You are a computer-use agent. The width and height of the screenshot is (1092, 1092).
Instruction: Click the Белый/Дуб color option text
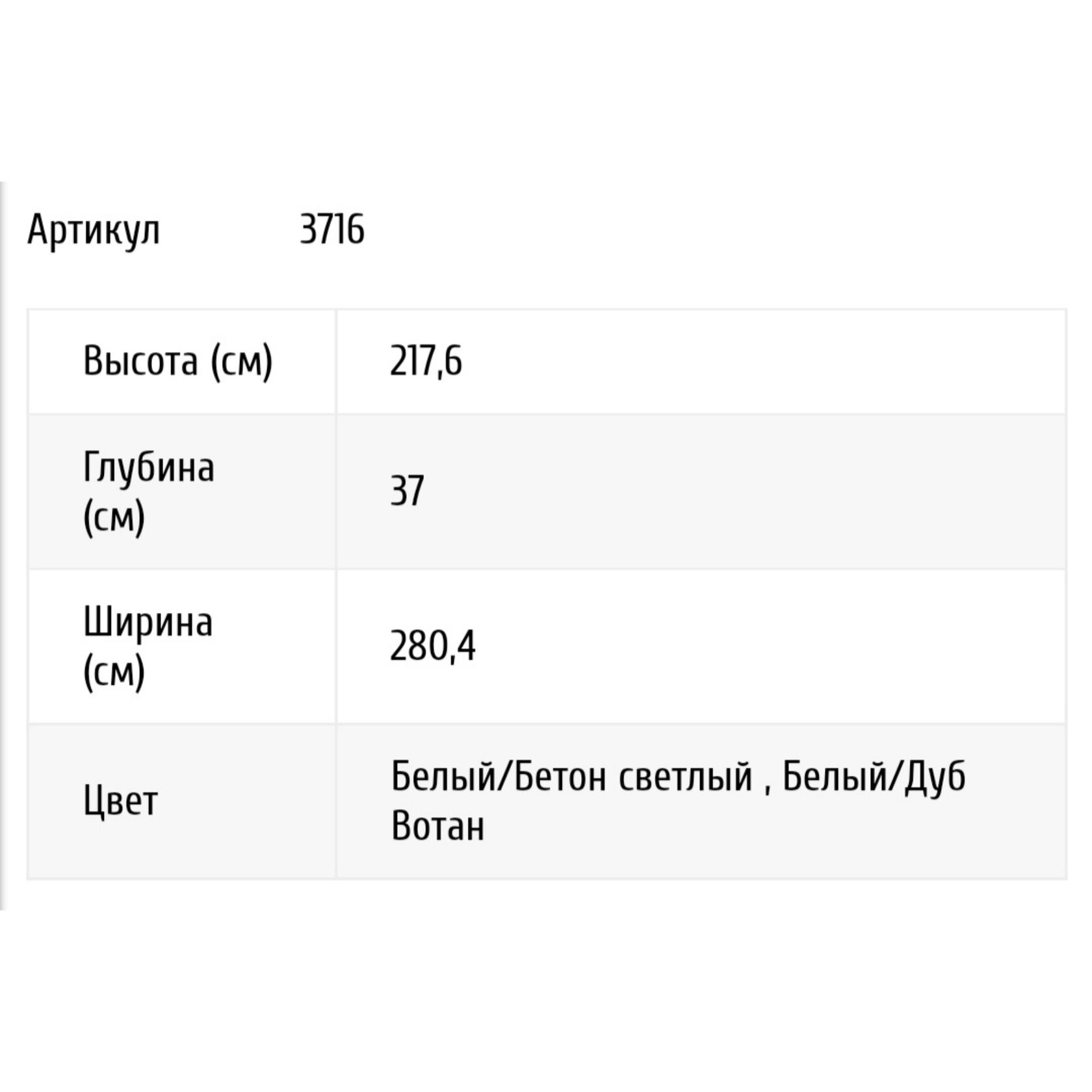(x=874, y=776)
